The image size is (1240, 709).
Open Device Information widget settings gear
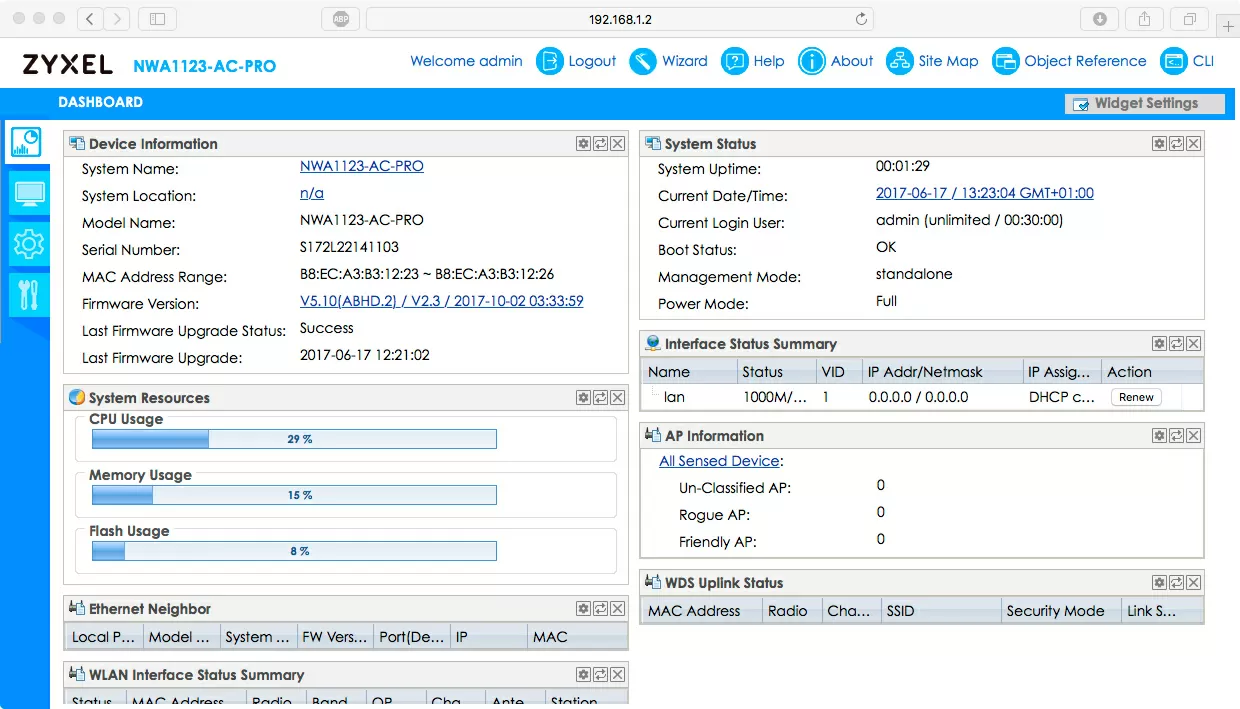click(x=583, y=144)
